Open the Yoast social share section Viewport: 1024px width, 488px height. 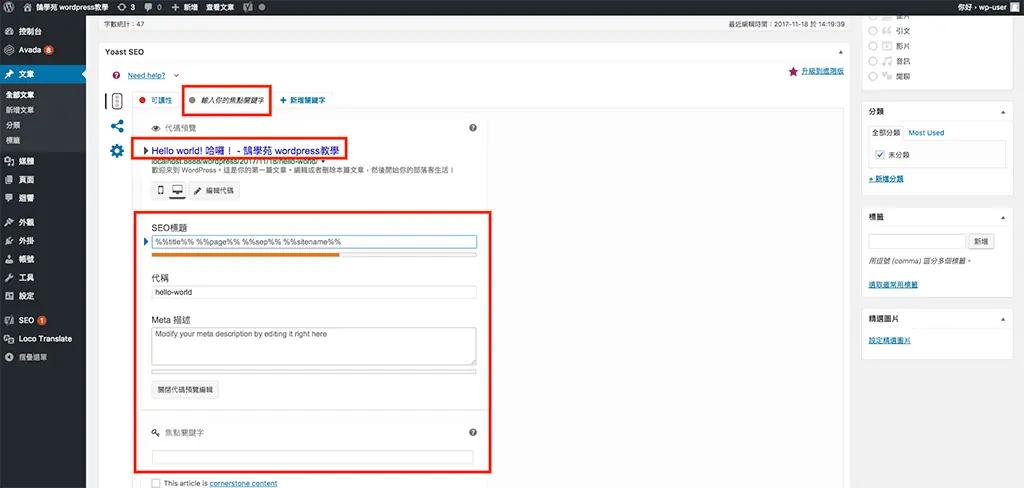tap(117, 127)
